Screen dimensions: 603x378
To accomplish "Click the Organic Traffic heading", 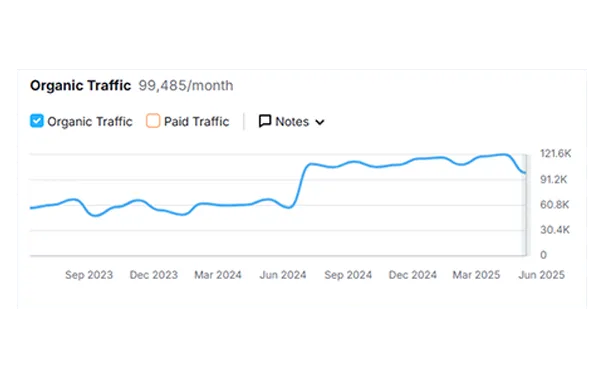I will [81, 85].
